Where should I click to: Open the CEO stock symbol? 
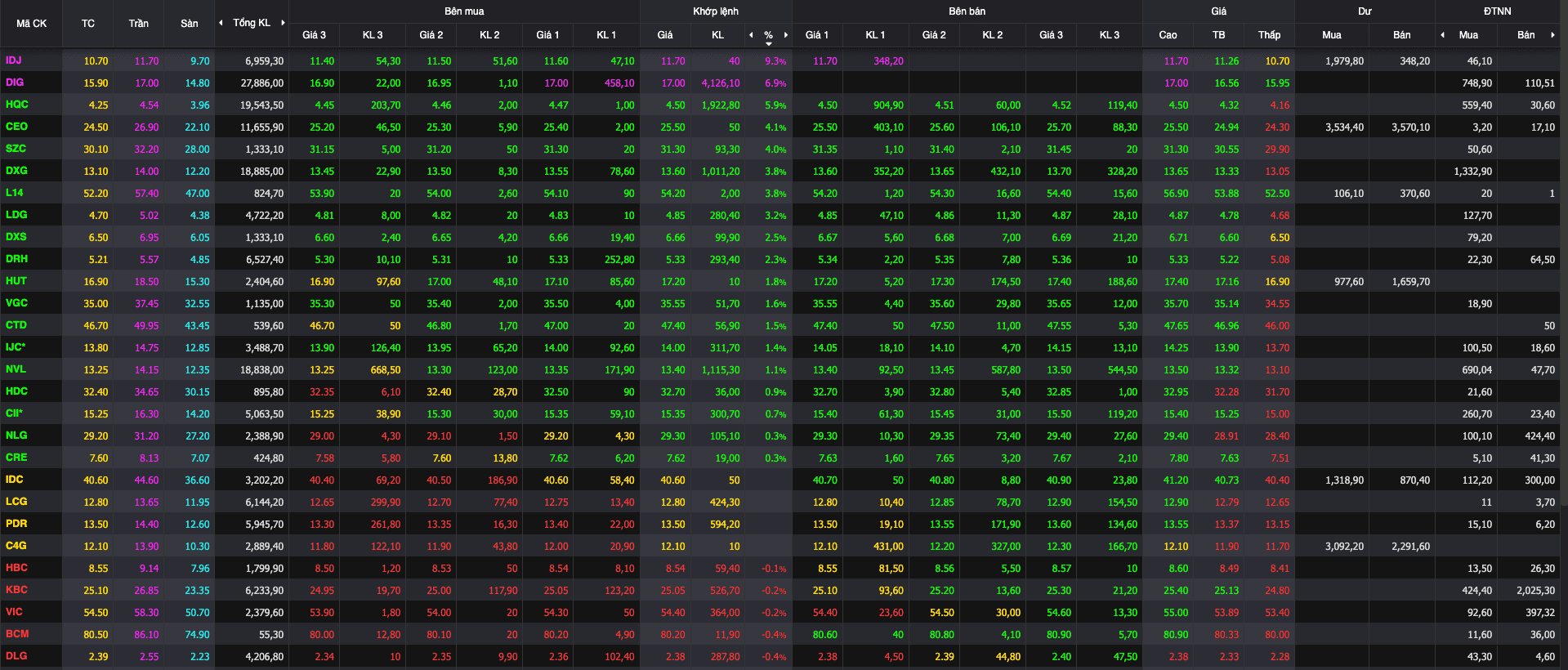point(16,127)
